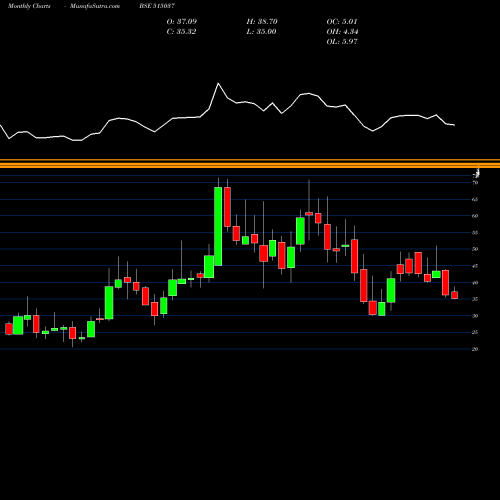Click the 65 price axis label
500x500 pixels.
point(475,199)
